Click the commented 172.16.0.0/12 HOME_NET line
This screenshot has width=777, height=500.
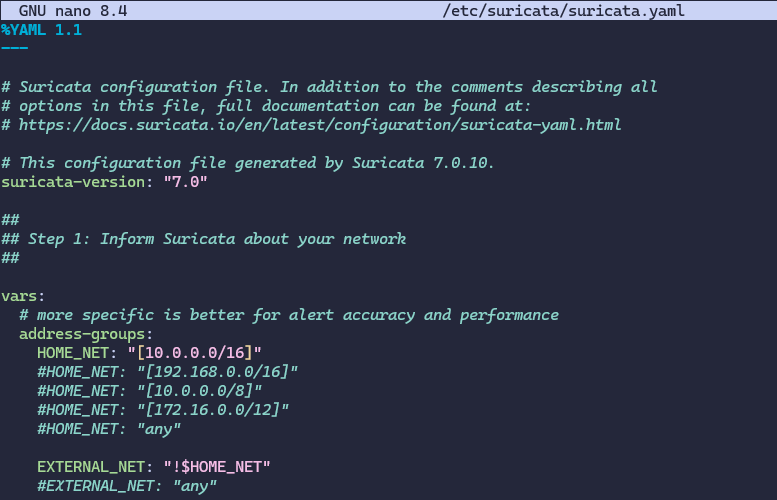(162, 410)
